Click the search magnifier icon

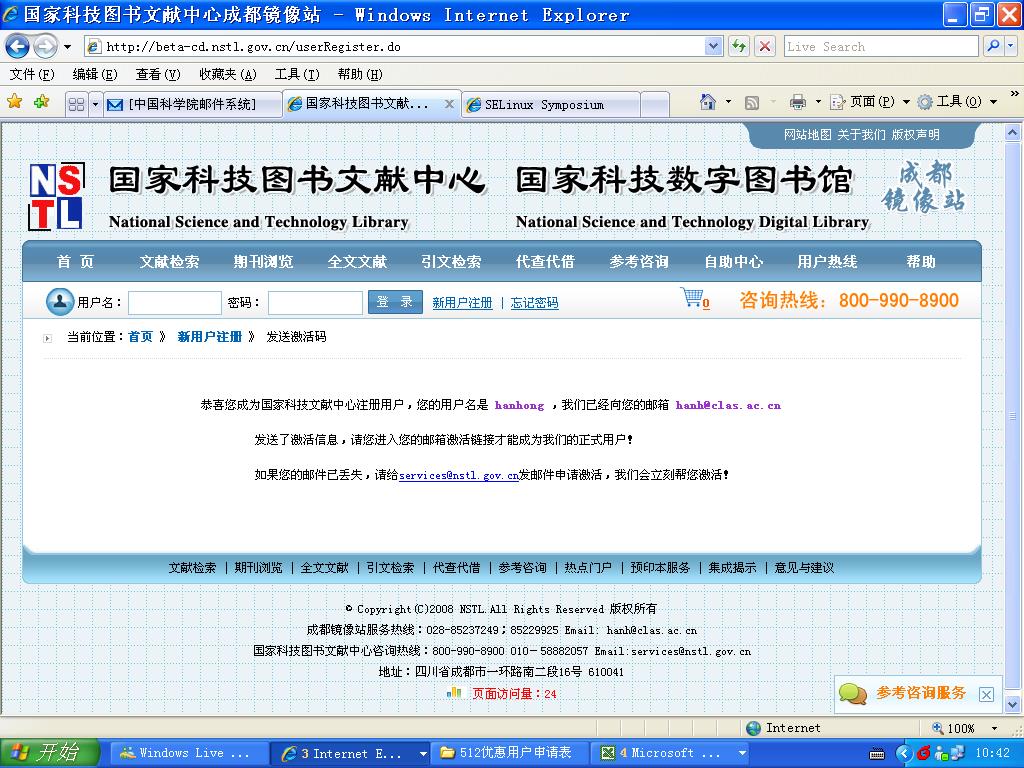point(993,46)
